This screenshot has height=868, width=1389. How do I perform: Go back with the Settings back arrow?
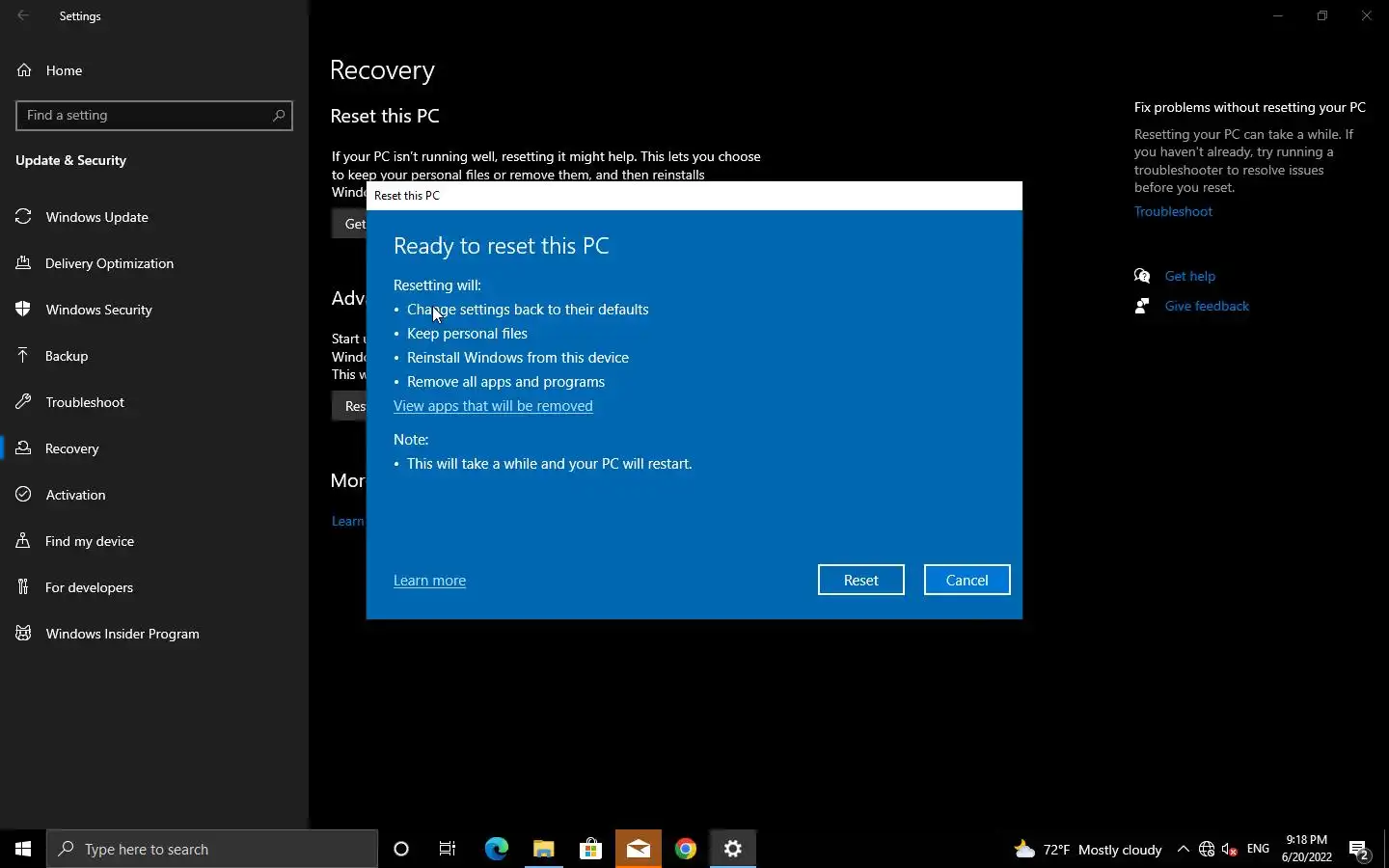23,15
